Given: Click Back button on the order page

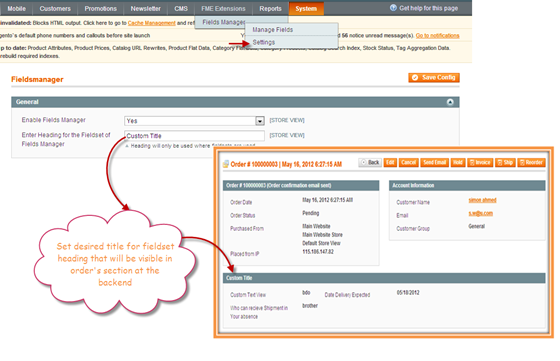Looking at the screenshot, I should pos(370,162).
